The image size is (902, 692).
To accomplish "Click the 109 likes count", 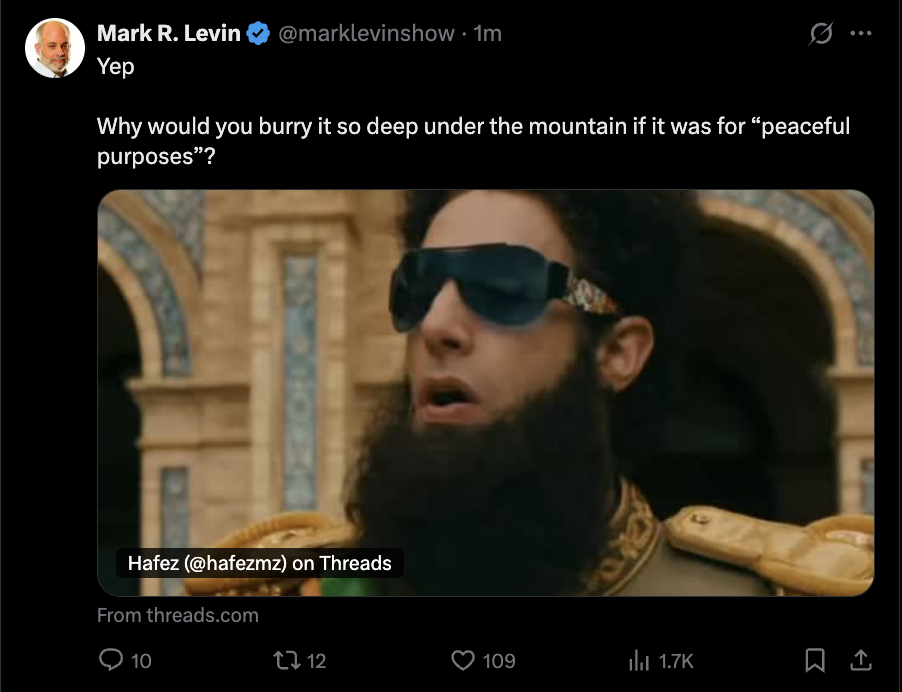I will coord(499,660).
